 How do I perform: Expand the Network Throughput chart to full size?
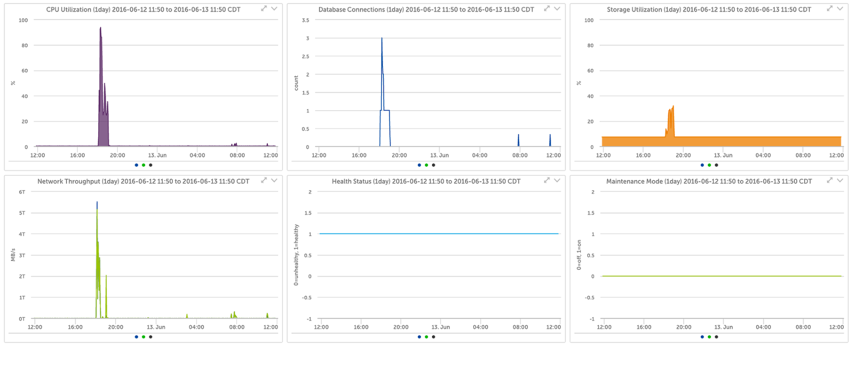[x=264, y=180]
